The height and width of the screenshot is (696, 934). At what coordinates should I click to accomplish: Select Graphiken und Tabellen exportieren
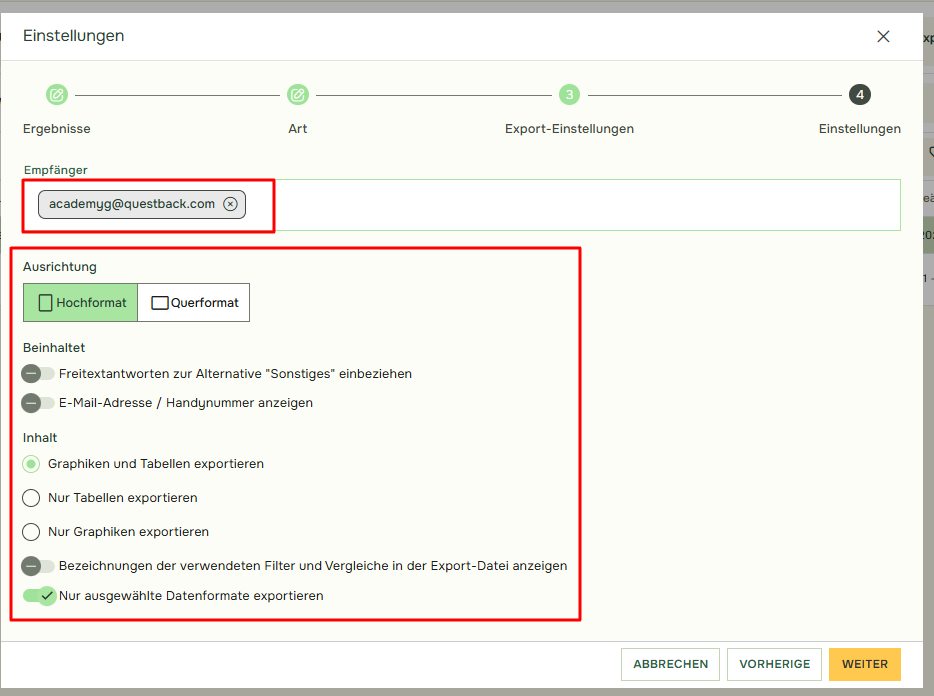32,464
